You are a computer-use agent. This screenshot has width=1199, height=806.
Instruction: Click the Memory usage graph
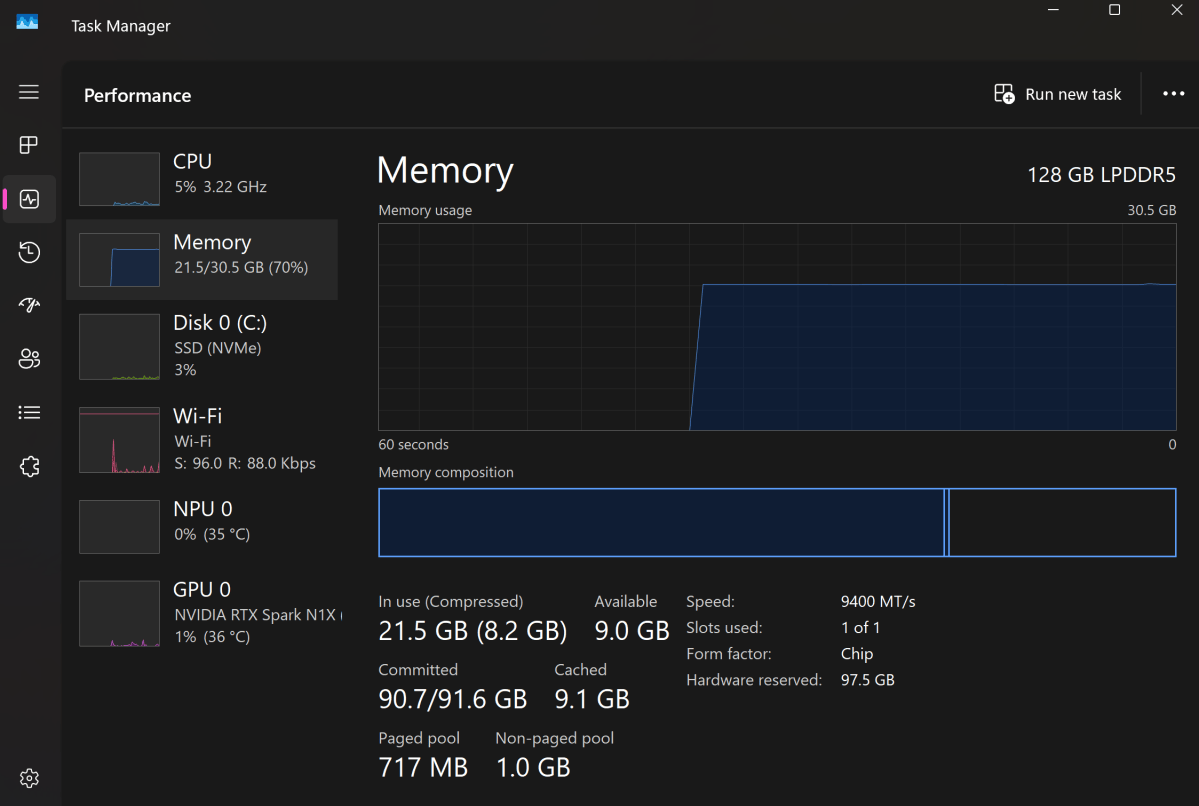[x=777, y=327]
